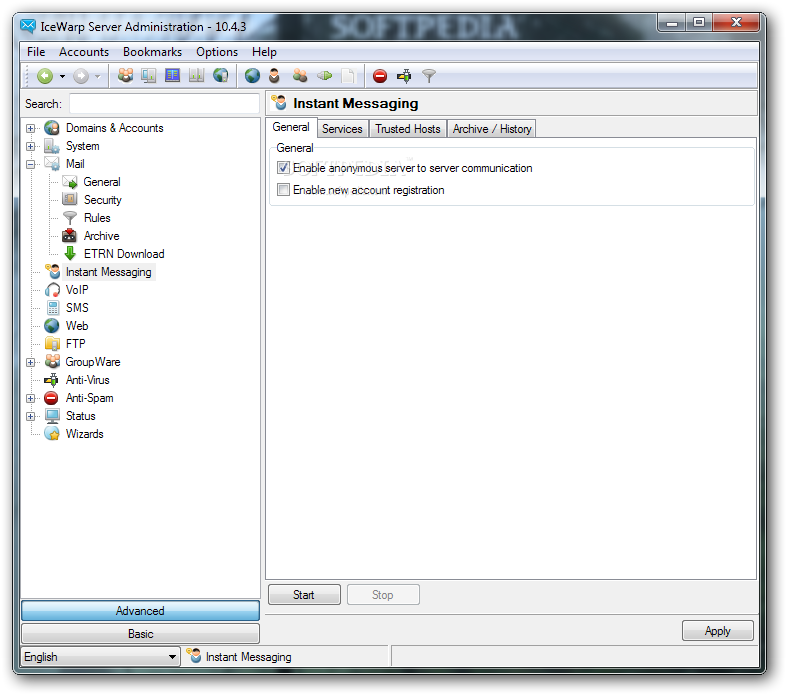Expand the System tree node
Screen dimensions: 787x695
click(x=31, y=147)
